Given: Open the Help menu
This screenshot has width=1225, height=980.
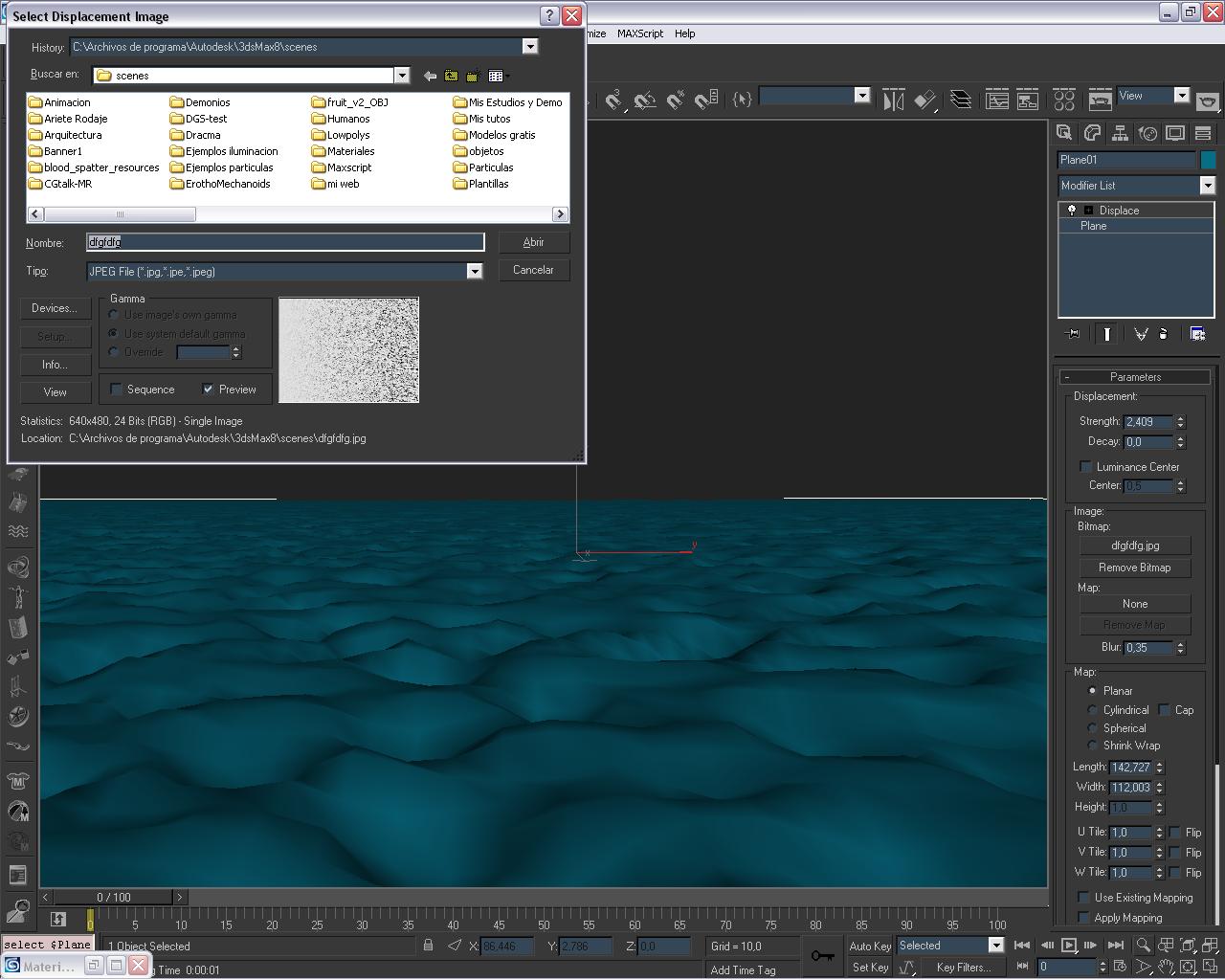Looking at the screenshot, I should pos(684,33).
